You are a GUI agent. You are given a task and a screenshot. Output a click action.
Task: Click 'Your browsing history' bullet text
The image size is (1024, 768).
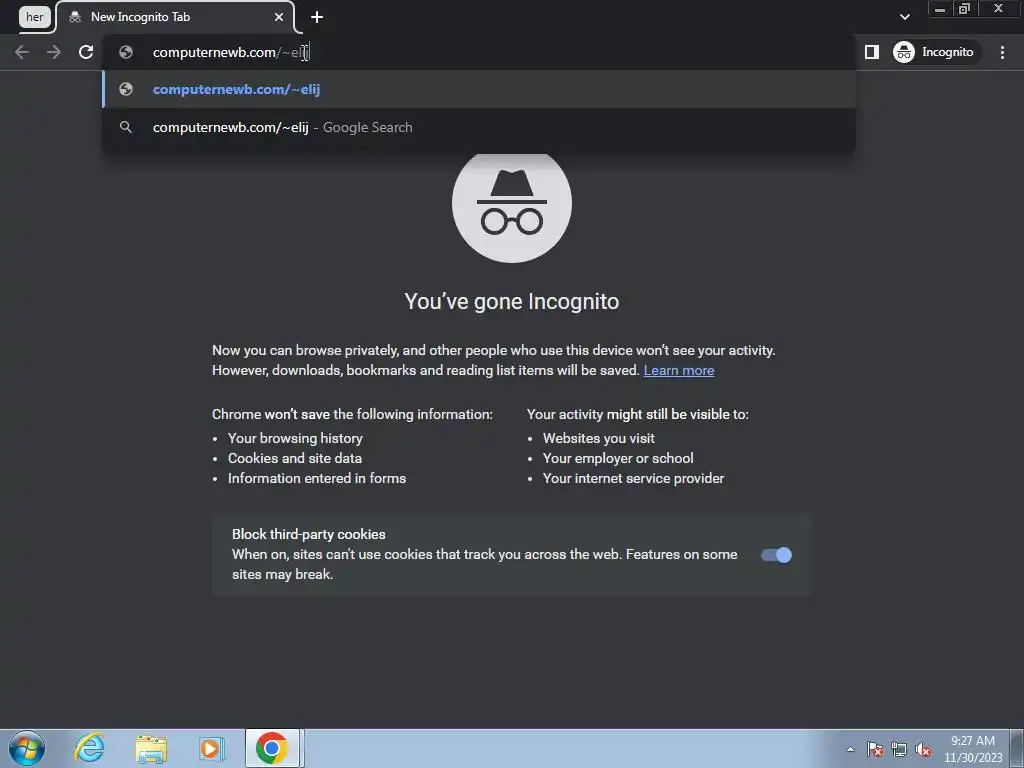(295, 438)
